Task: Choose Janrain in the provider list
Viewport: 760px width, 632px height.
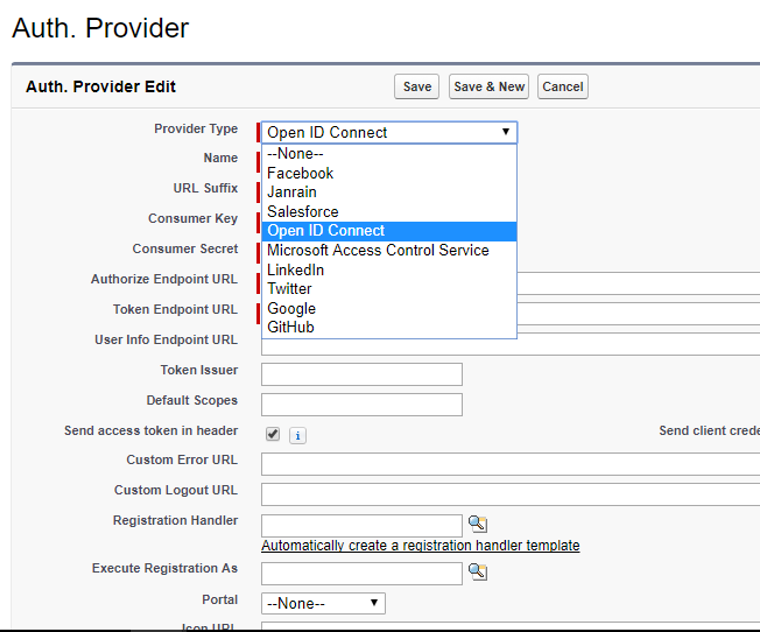Action: click(x=292, y=192)
